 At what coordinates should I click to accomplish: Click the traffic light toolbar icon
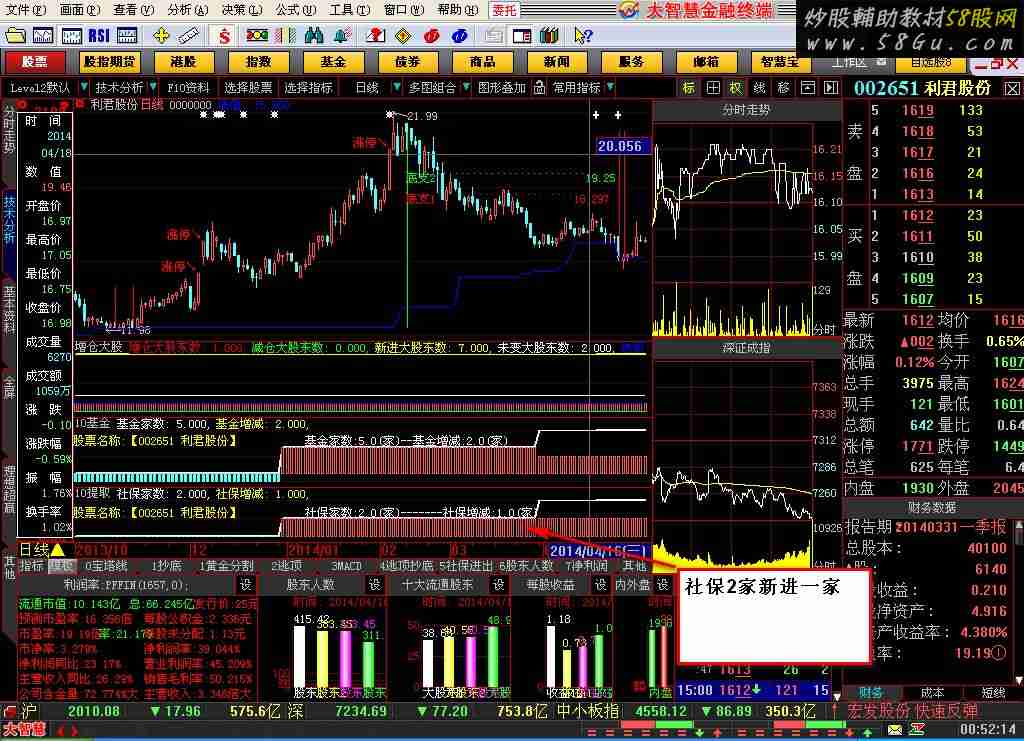click(x=257, y=35)
